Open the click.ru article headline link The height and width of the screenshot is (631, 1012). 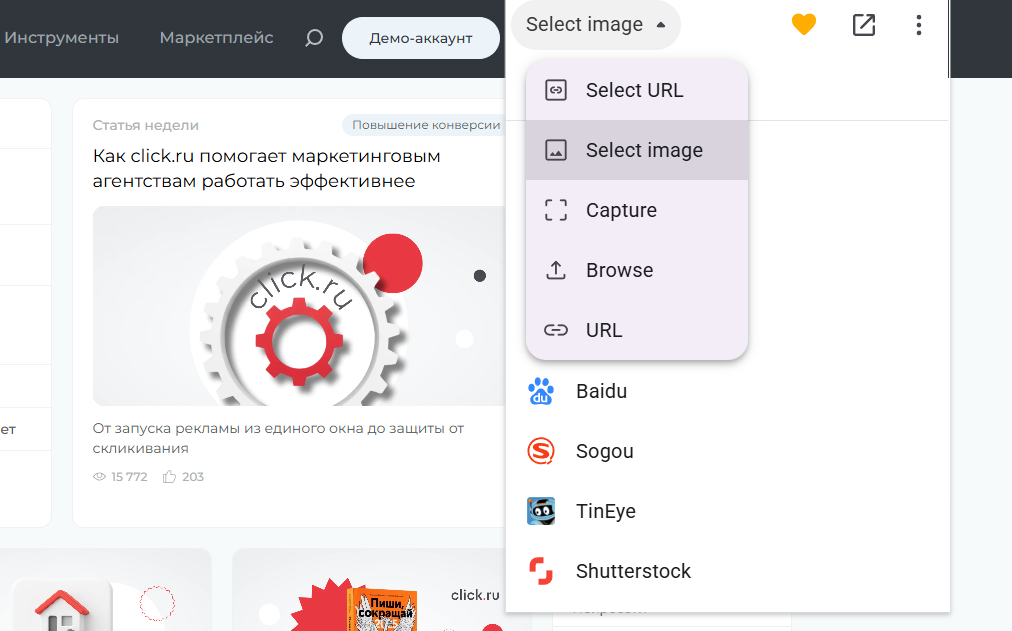(267, 168)
